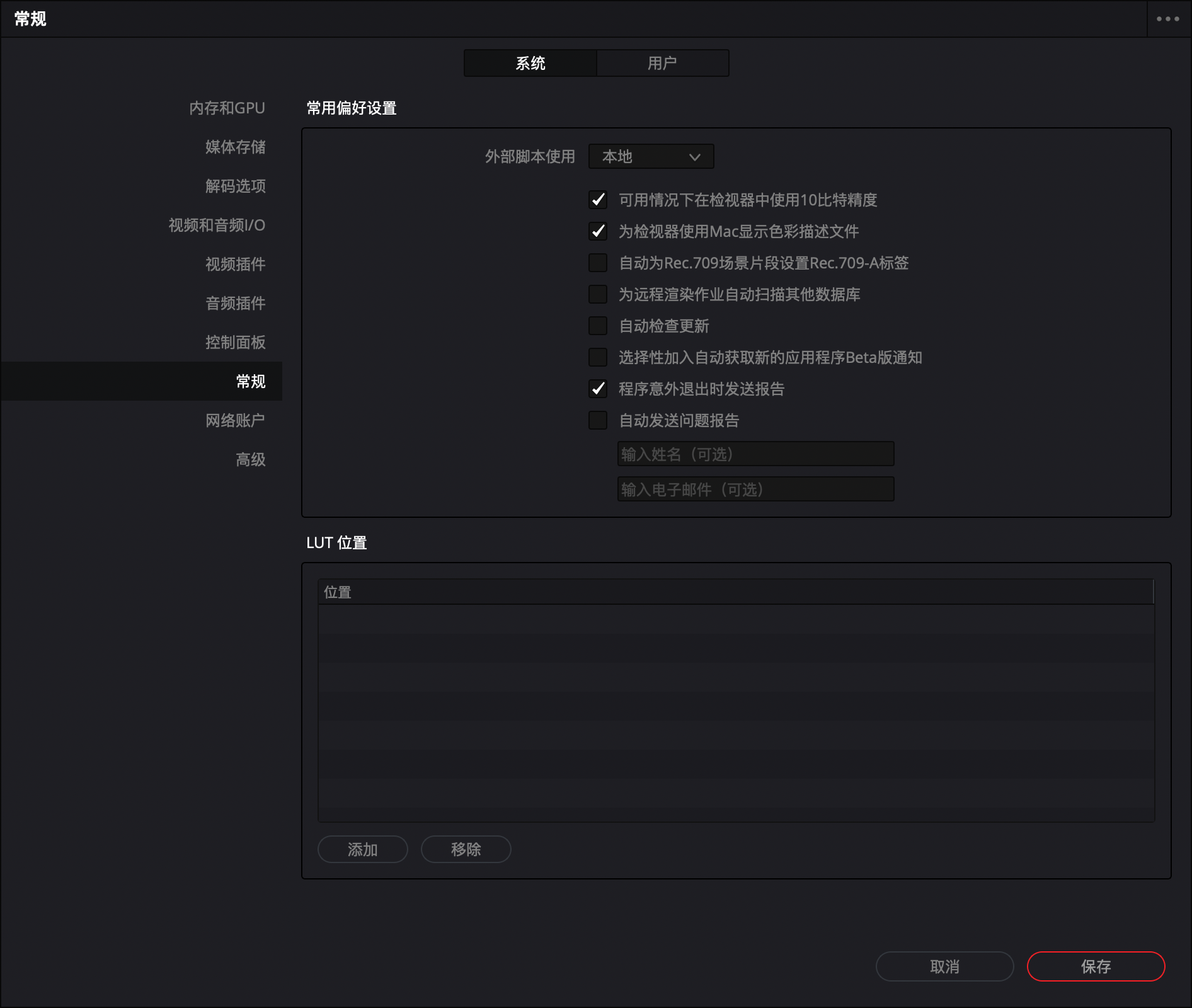The width and height of the screenshot is (1192, 1008).
Task: Select 高级 in the sidebar
Action: point(250,460)
